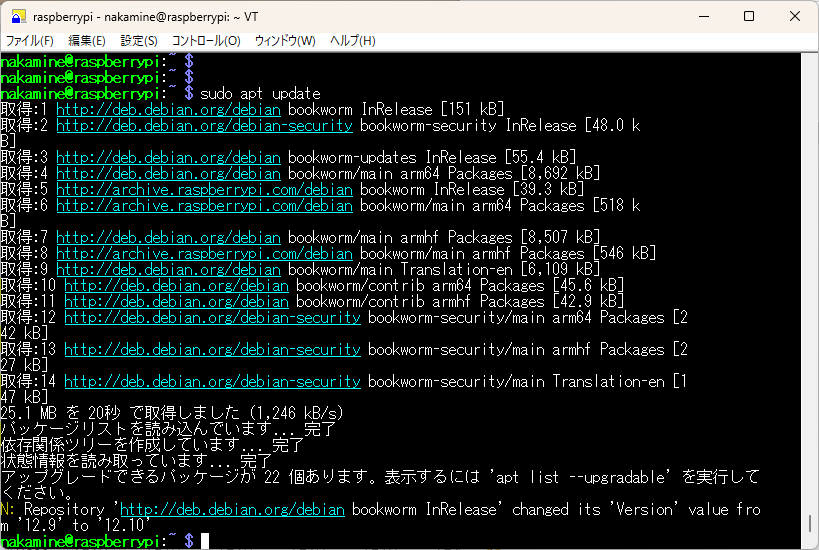
Task: Click the URL in the N: Repository notice
Action: (x=232, y=509)
